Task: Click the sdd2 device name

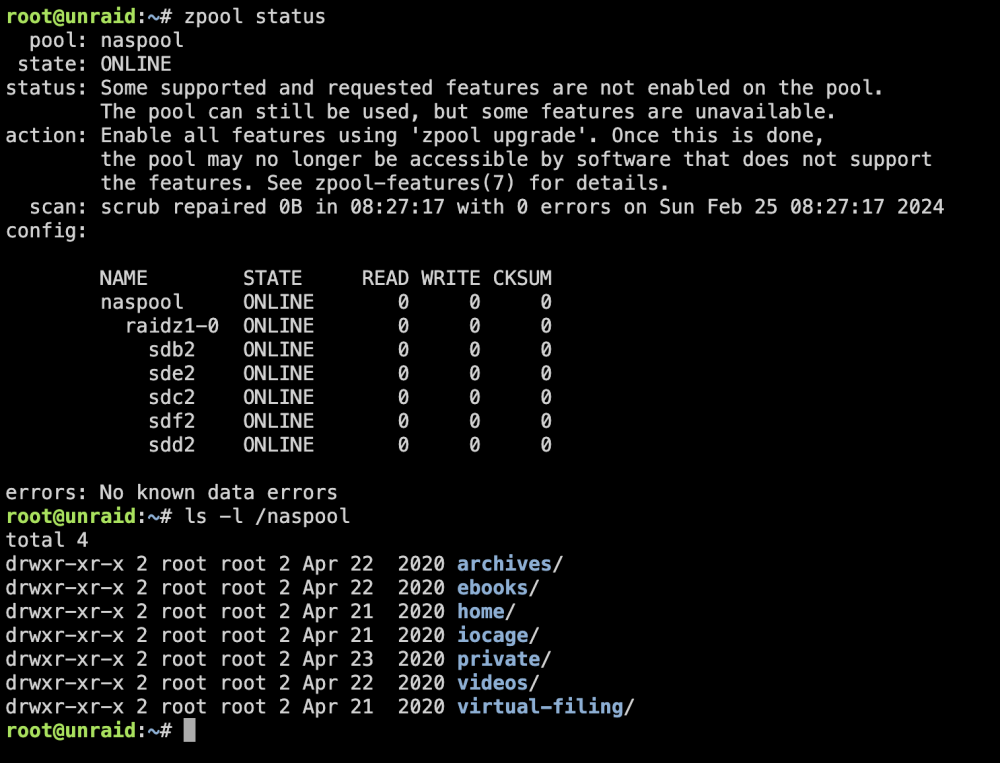Action: point(172,445)
